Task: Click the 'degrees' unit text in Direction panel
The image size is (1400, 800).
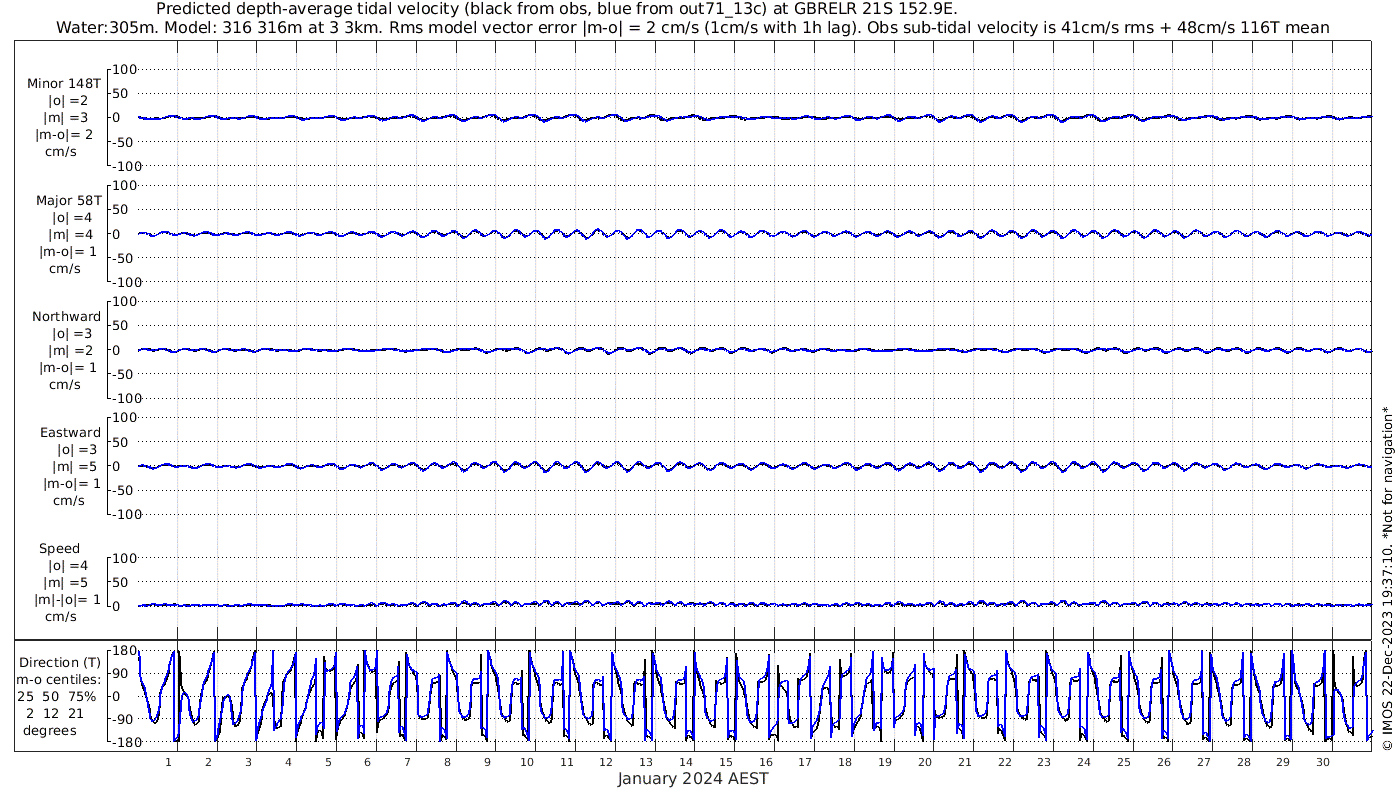Action: [50, 730]
